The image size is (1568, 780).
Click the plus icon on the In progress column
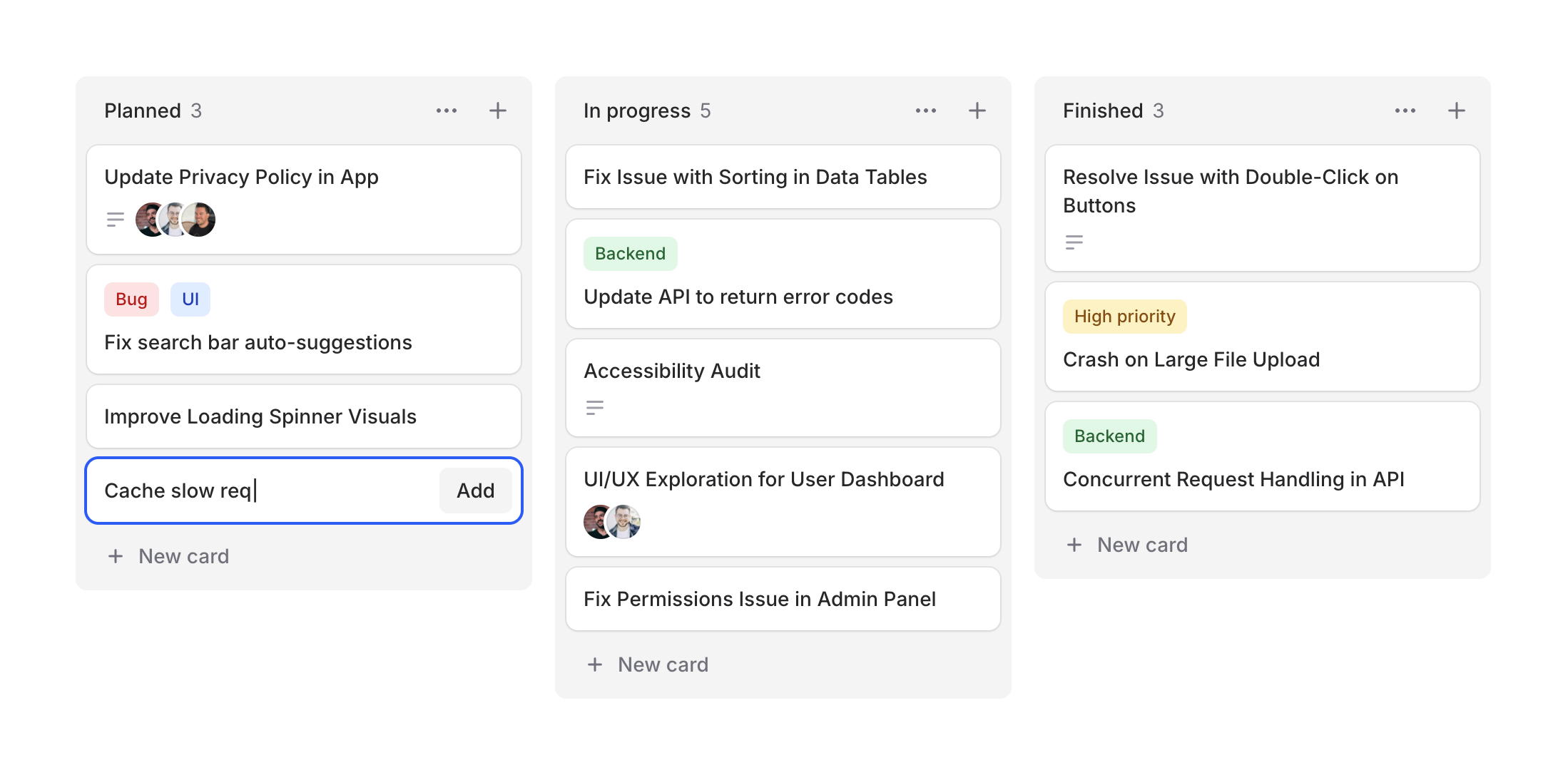[x=977, y=111]
